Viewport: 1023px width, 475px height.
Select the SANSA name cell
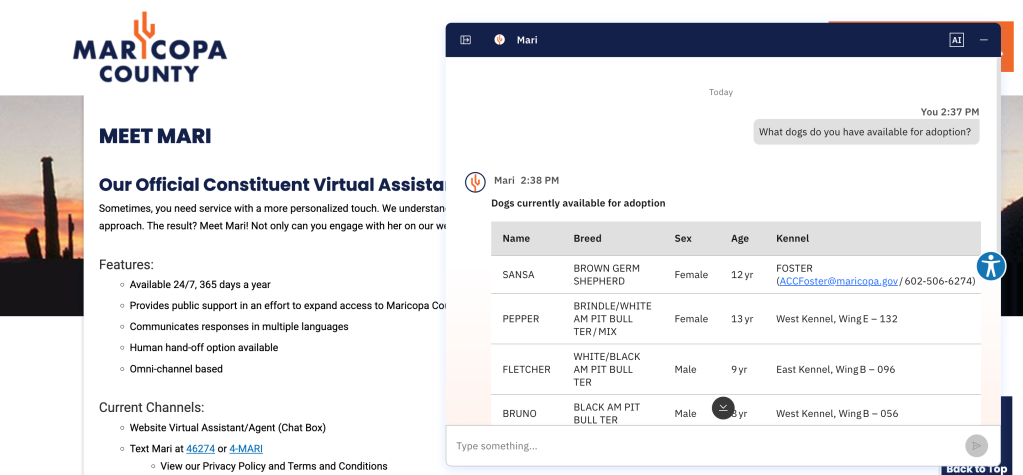pos(518,275)
